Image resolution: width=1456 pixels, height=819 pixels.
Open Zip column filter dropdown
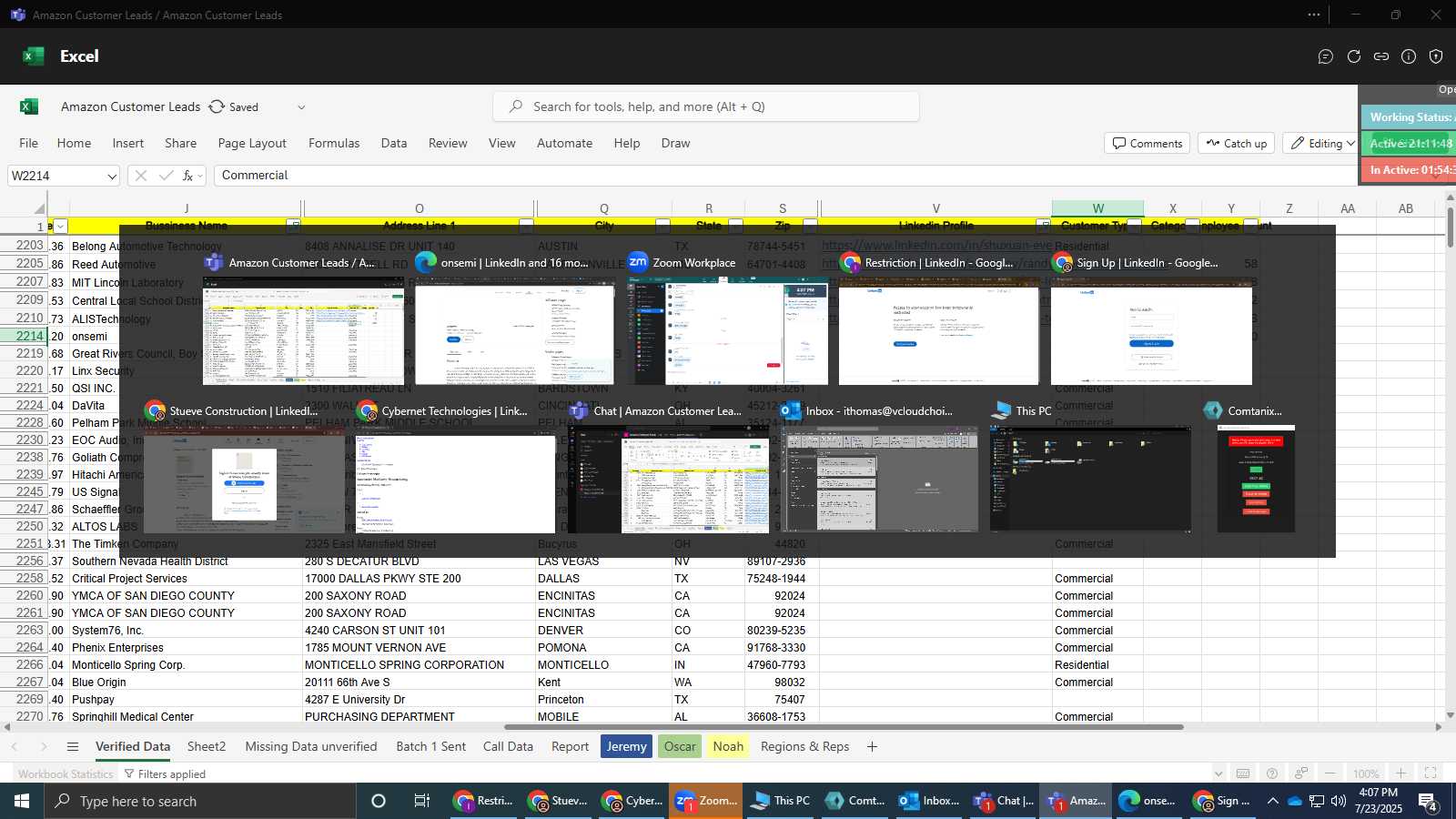click(810, 226)
